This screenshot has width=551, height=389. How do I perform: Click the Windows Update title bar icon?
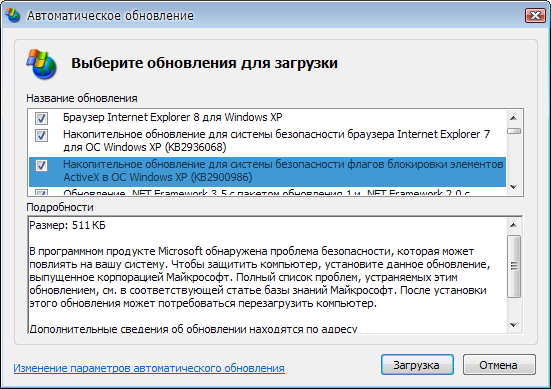13,15
